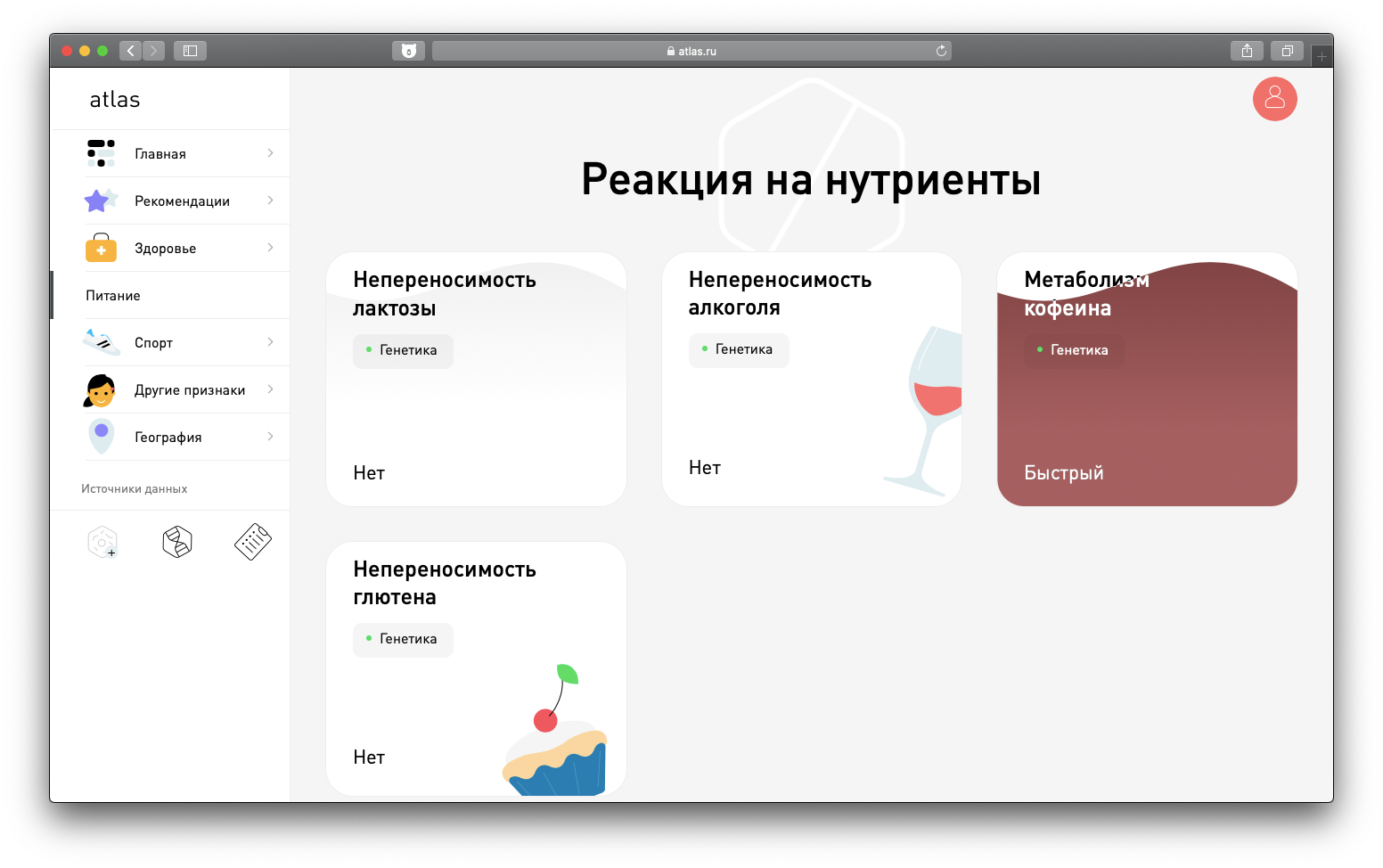Open the questionnaire checklist source icon
1383x868 pixels.
click(x=252, y=542)
